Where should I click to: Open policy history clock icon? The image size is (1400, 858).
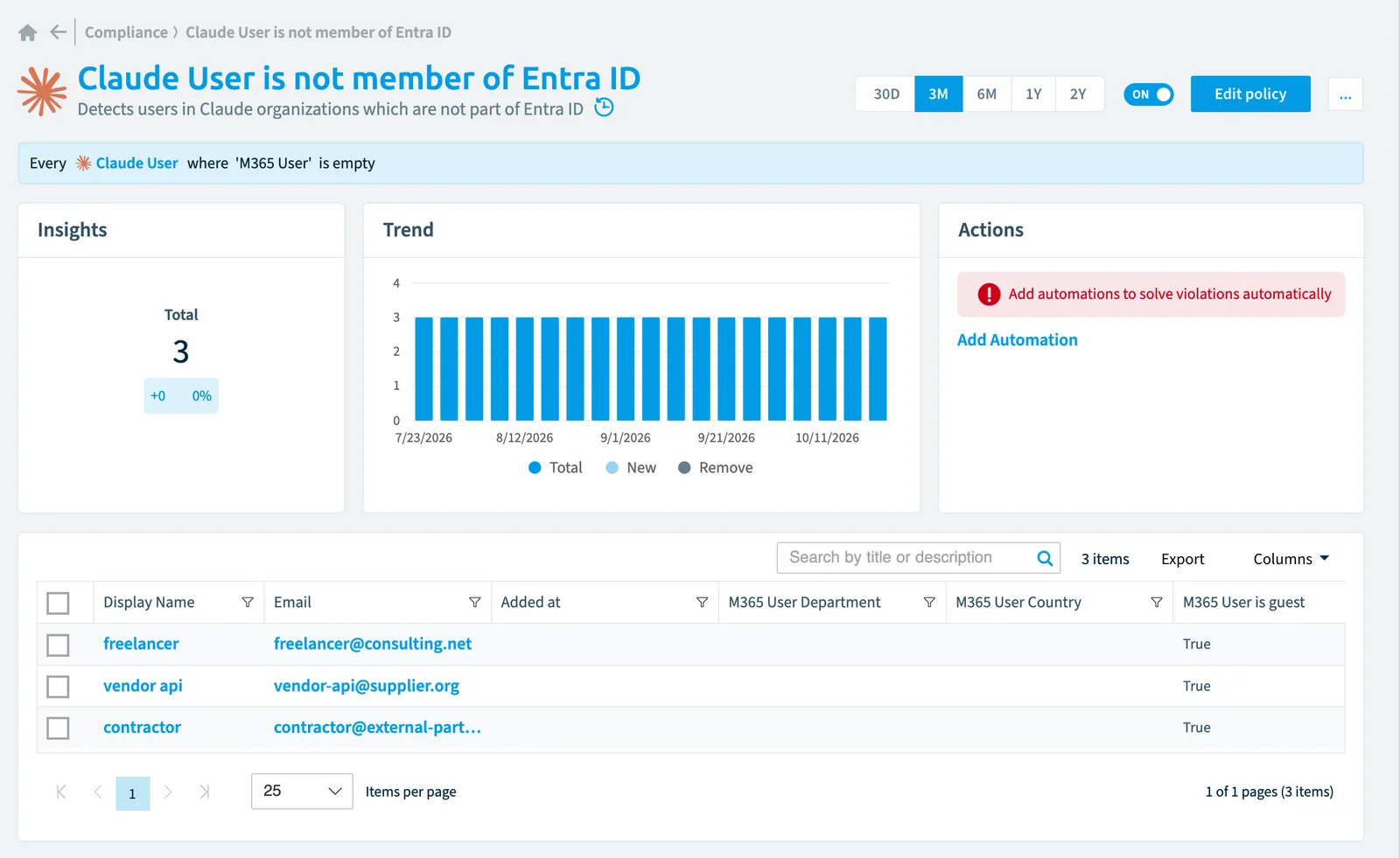[604, 108]
